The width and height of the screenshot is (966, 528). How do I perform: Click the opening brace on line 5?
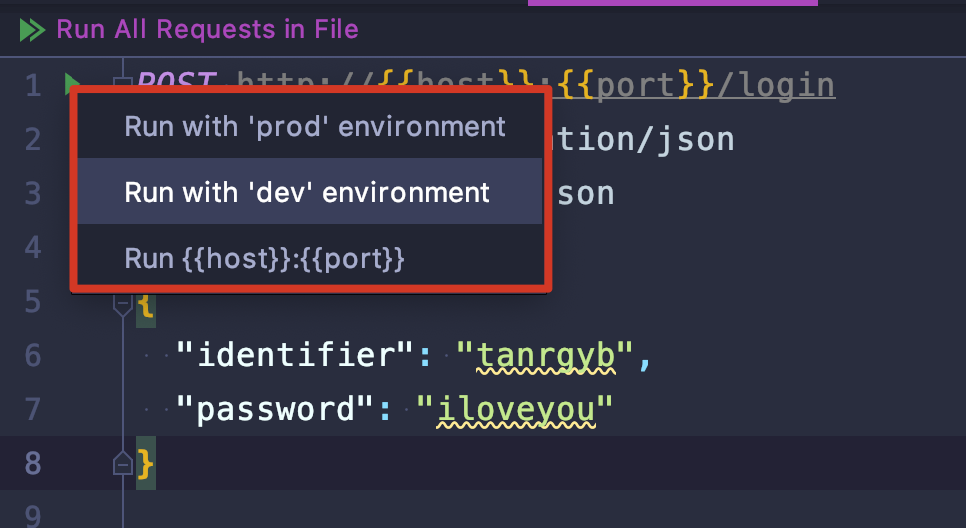click(x=145, y=306)
